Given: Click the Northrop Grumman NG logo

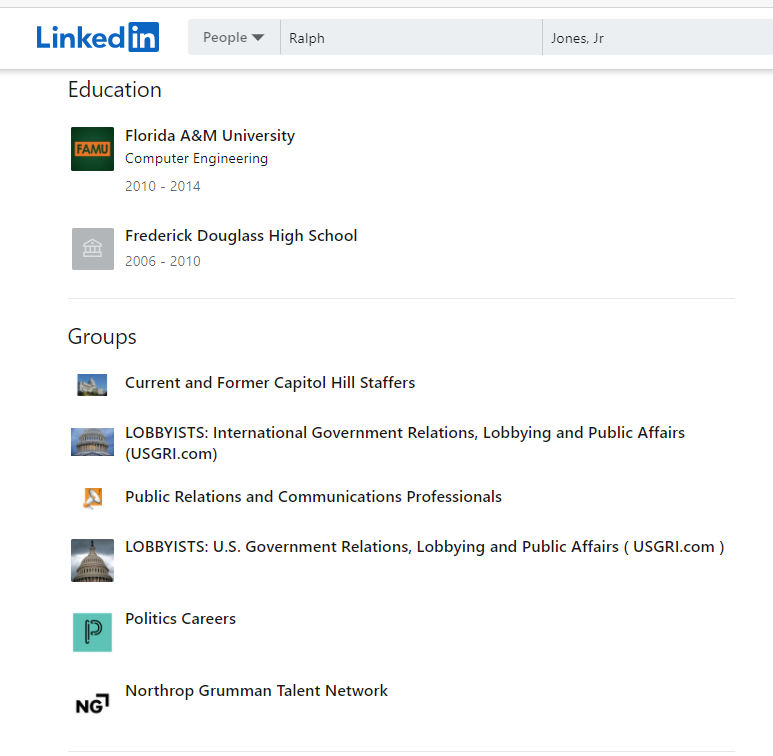Looking at the screenshot, I should [92, 704].
